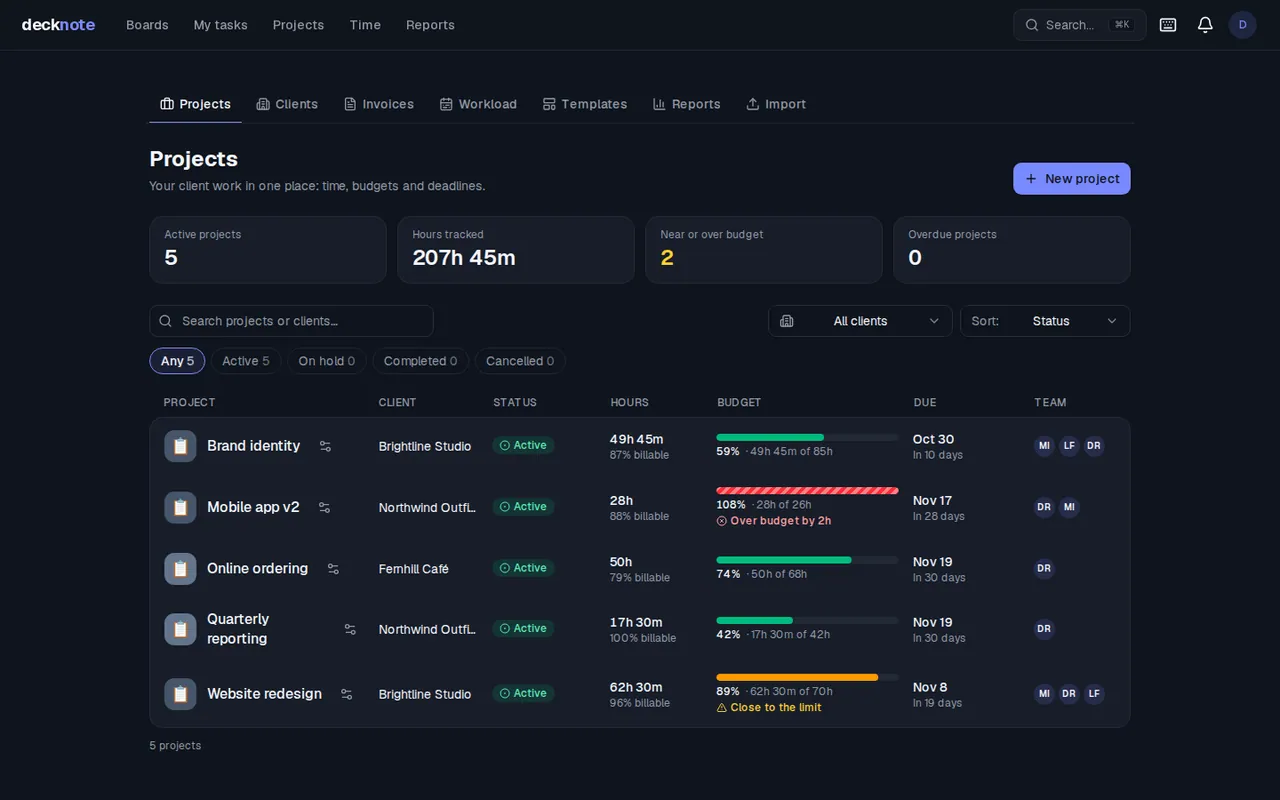Open the Website redesign project link
This screenshot has width=1280, height=800.
[264, 694]
